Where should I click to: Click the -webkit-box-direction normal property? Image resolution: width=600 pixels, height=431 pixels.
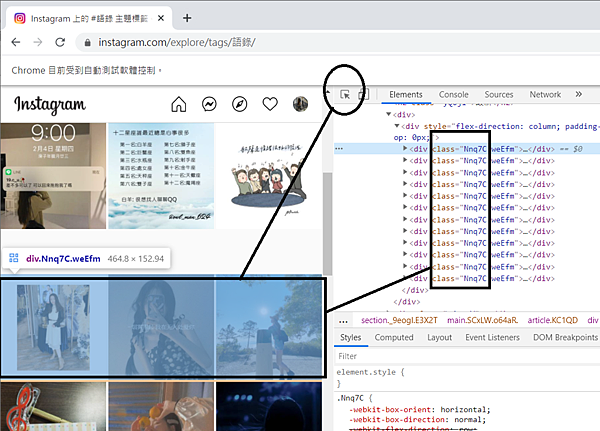[417, 420]
